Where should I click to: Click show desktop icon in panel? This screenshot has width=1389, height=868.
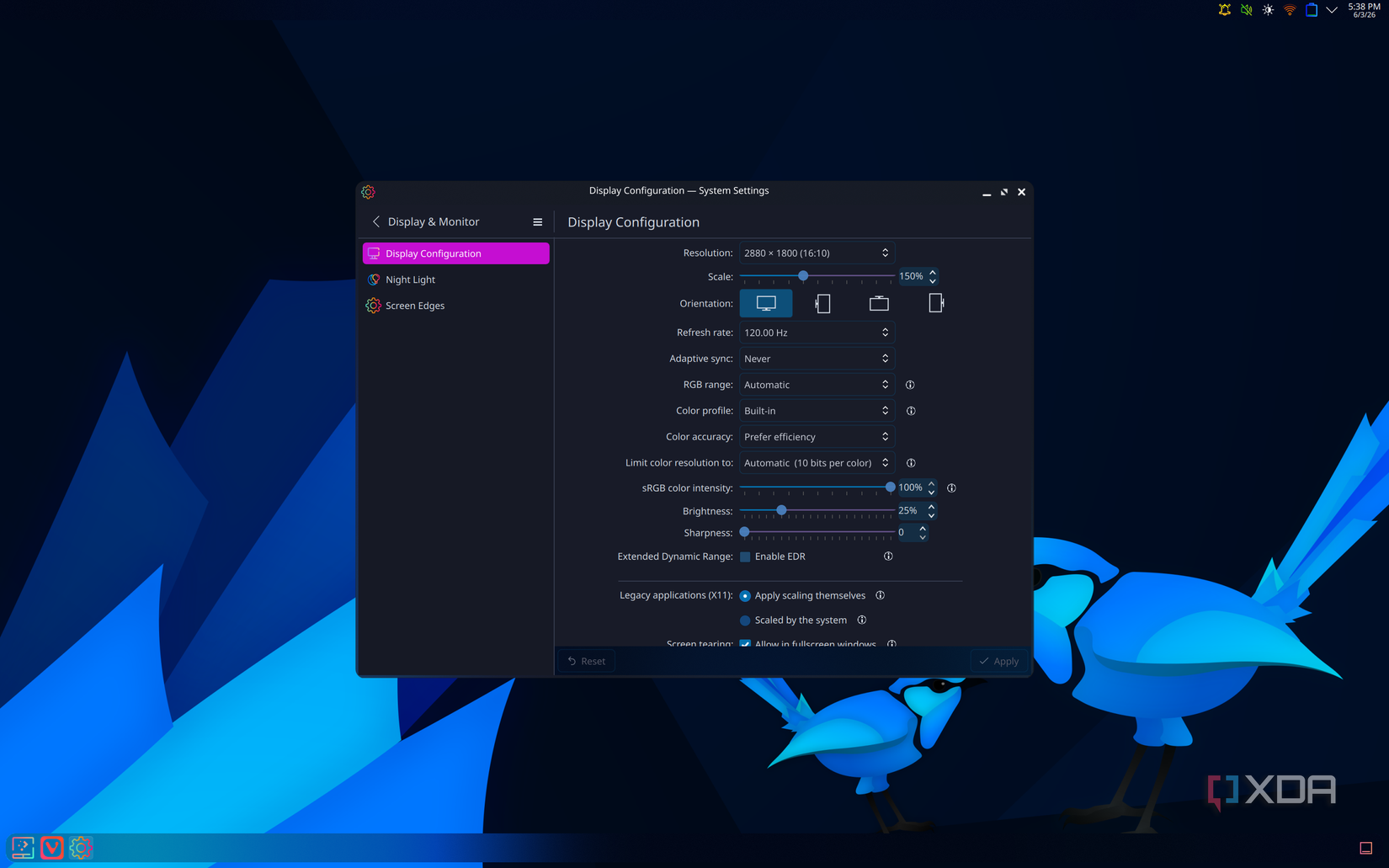1366,848
